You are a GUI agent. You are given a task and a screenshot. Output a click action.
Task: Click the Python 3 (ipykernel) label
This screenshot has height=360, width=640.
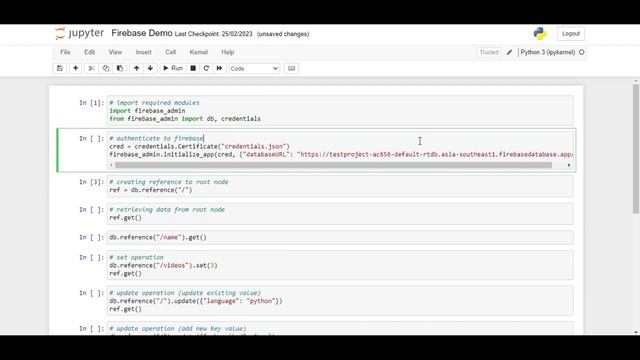(548, 52)
